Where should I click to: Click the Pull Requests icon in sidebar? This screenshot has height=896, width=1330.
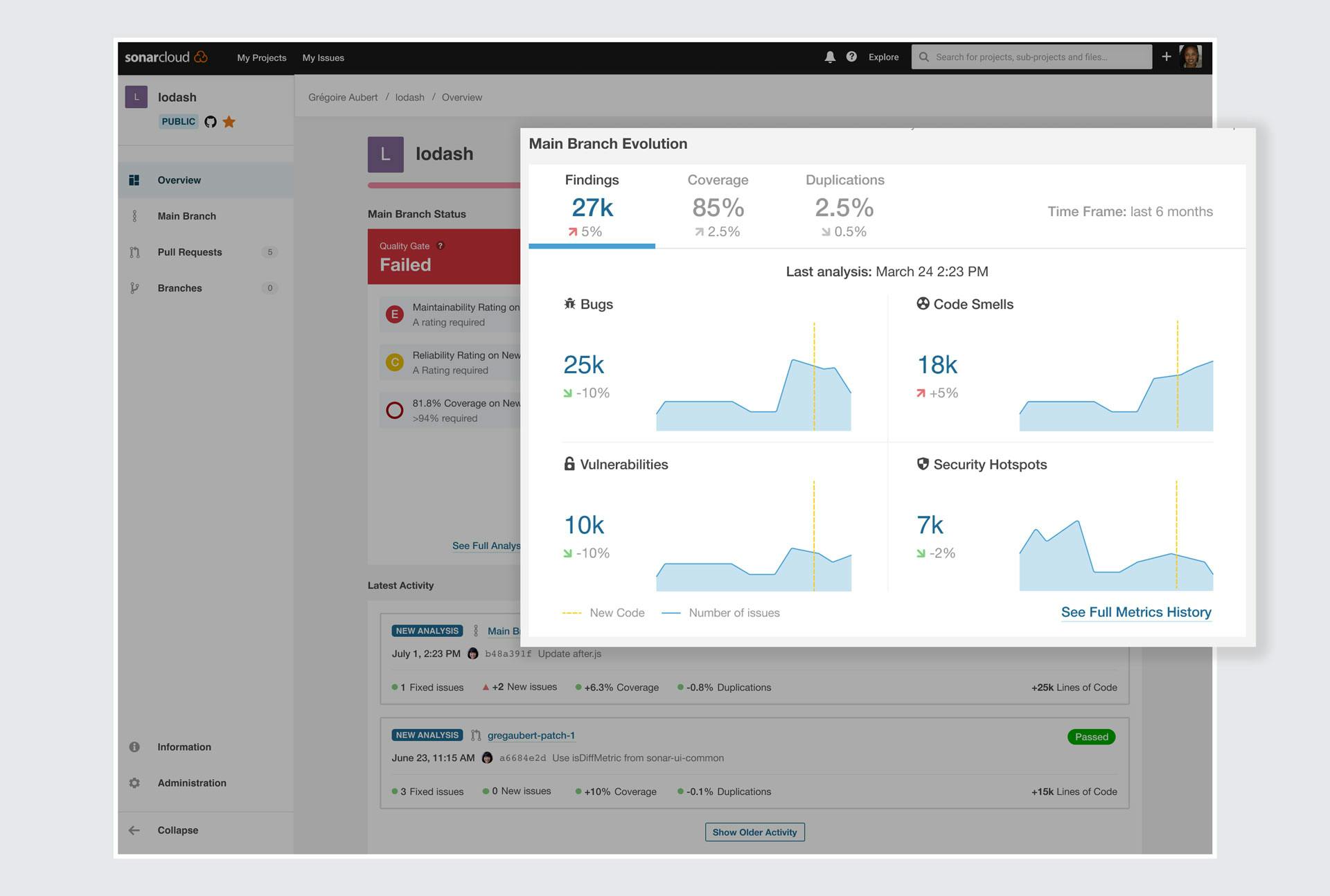[x=134, y=252]
